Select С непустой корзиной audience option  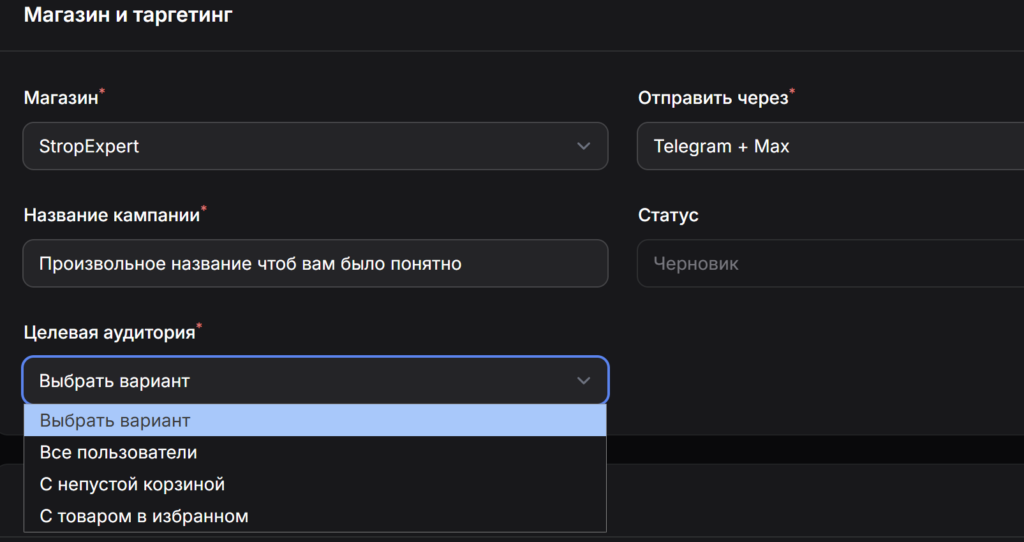132,485
